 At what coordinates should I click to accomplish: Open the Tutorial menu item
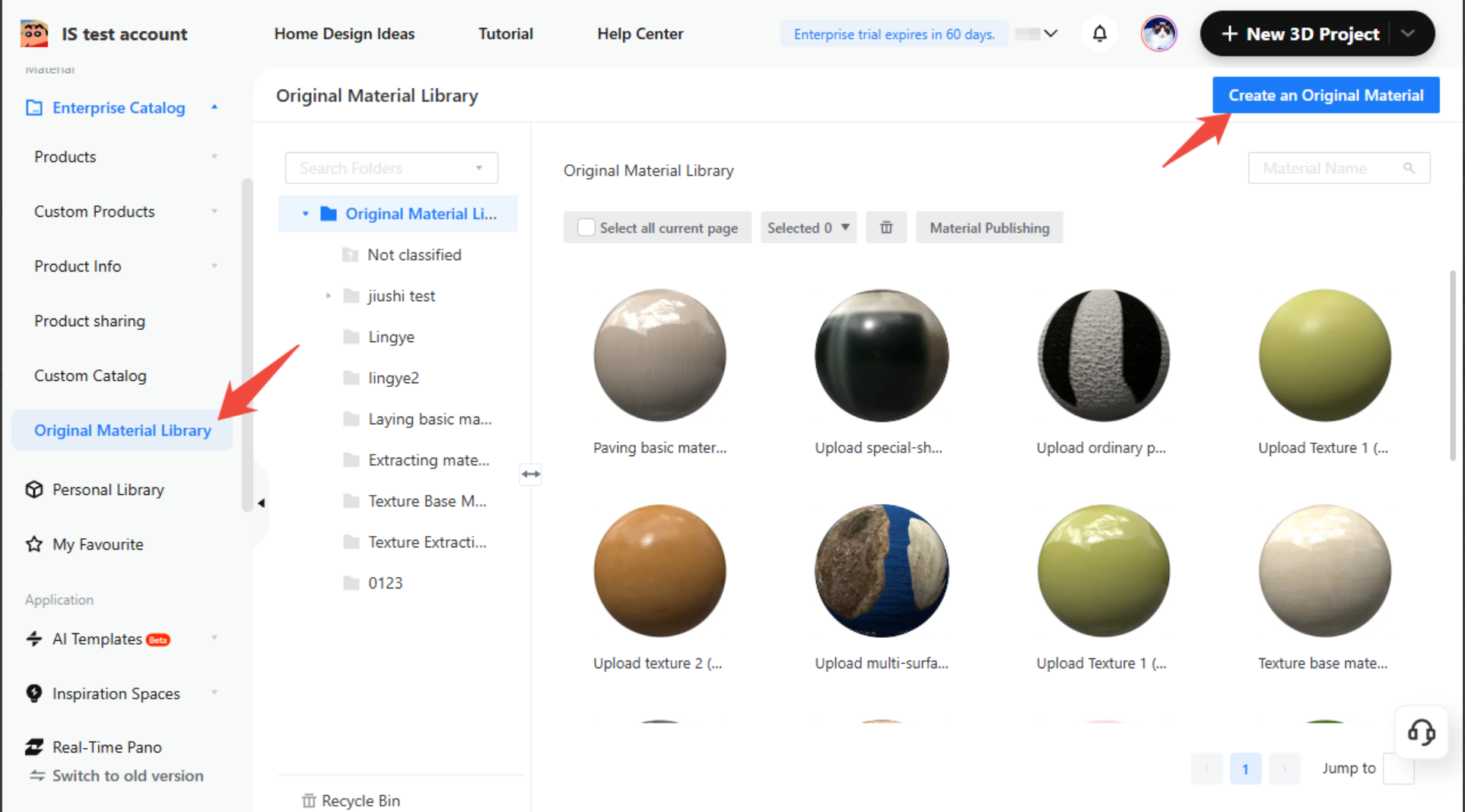click(505, 33)
